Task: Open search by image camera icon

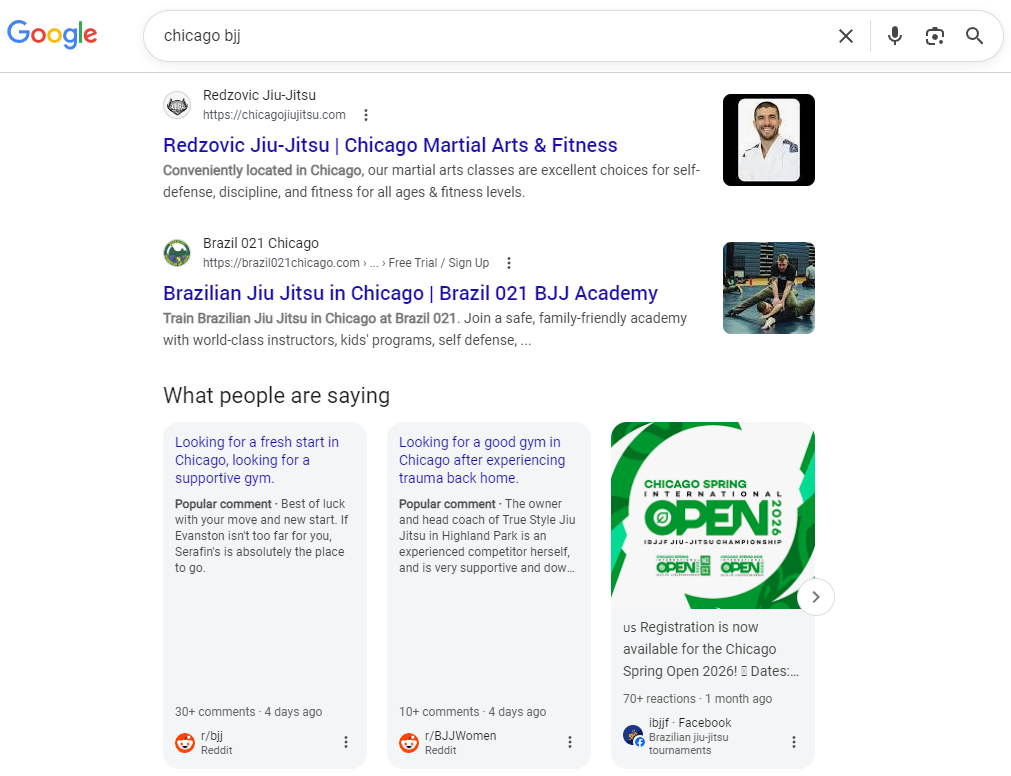Action: (x=934, y=36)
